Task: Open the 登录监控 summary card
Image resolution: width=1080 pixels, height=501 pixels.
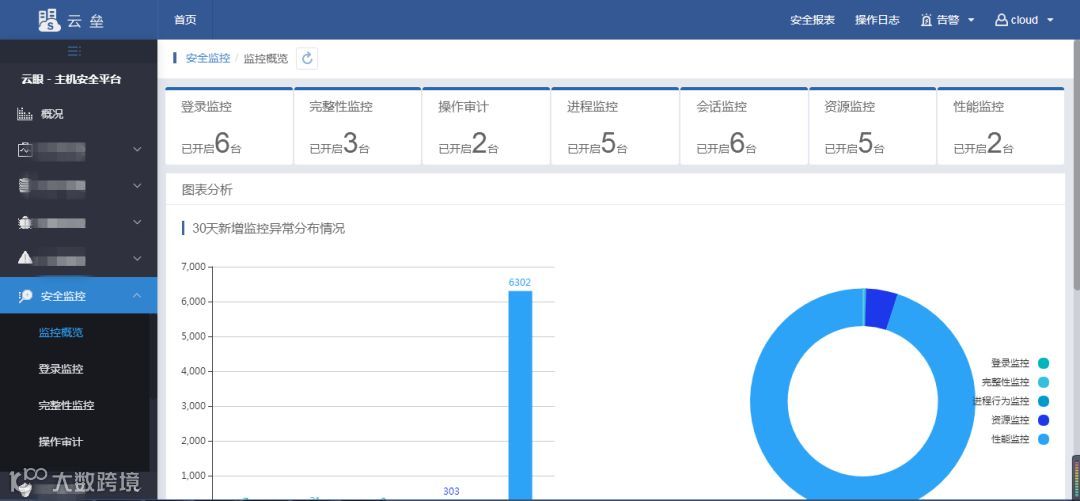Action: pyautogui.click(x=229, y=127)
